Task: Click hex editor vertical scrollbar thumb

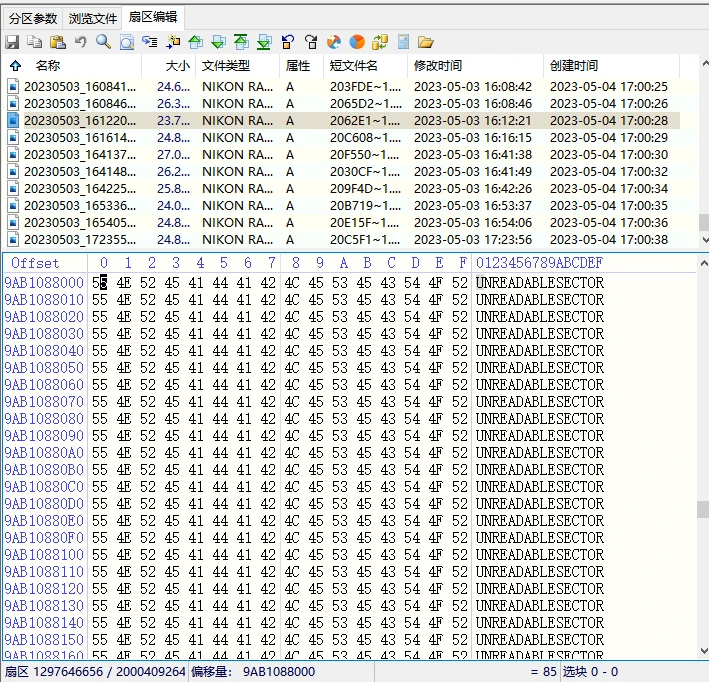Action: pos(703,508)
